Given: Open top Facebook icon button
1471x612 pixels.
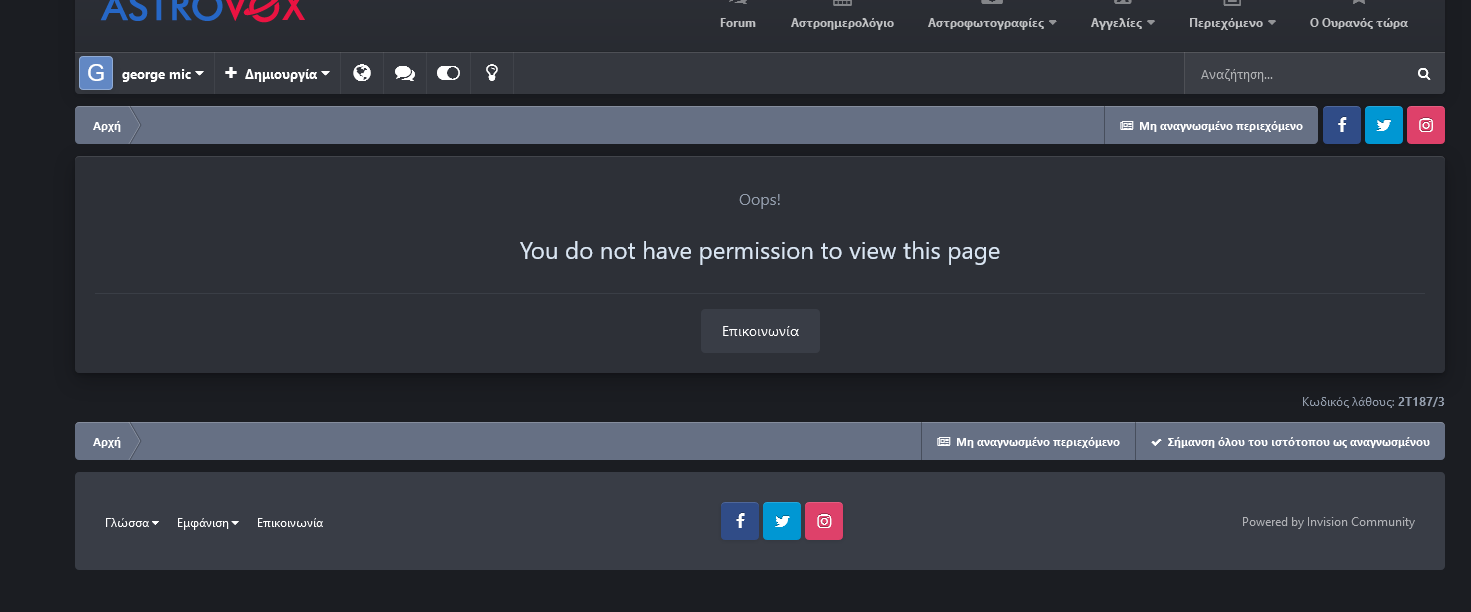Looking at the screenshot, I should [1342, 125].
